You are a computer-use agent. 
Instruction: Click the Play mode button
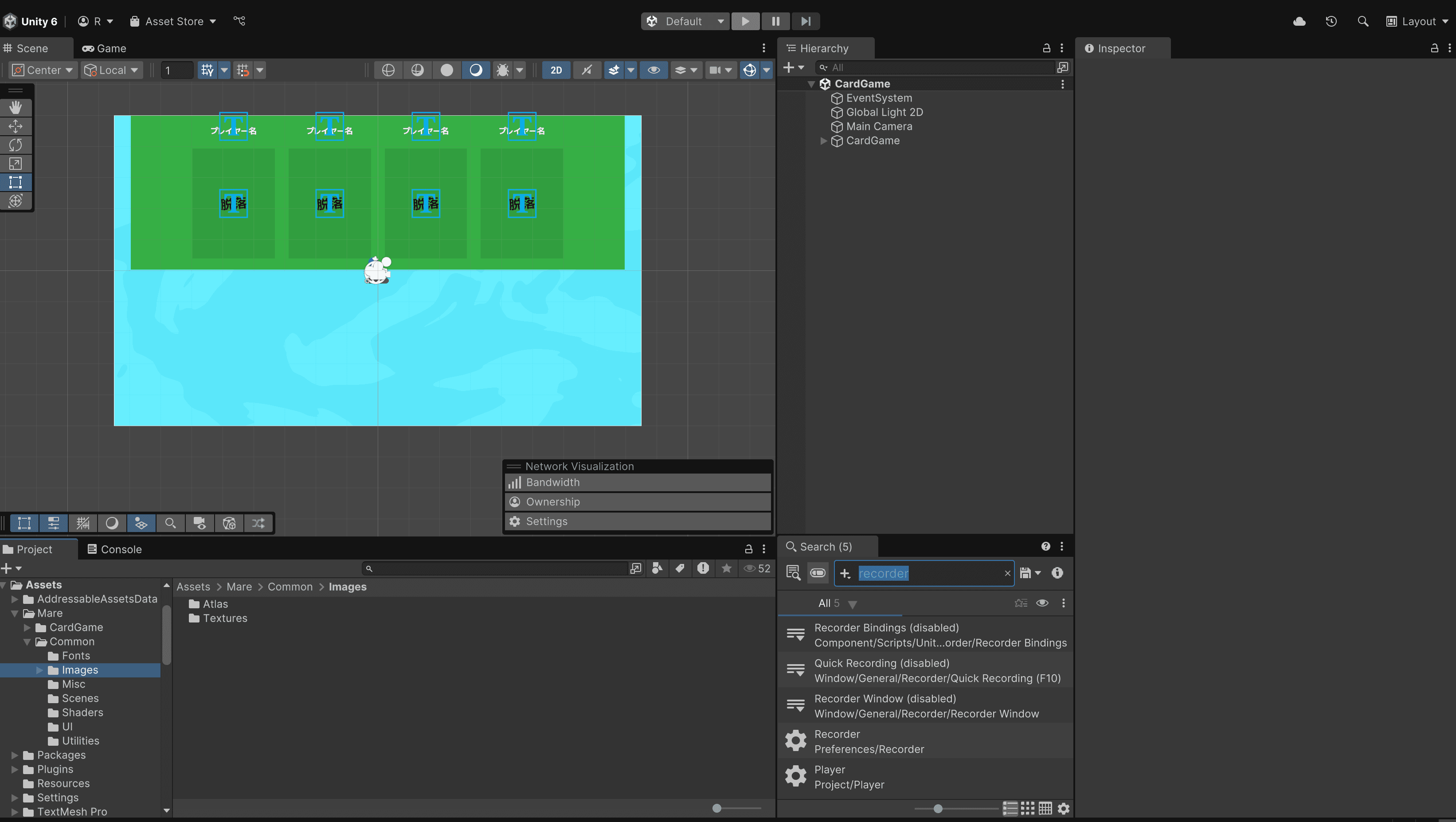[745, 21]
